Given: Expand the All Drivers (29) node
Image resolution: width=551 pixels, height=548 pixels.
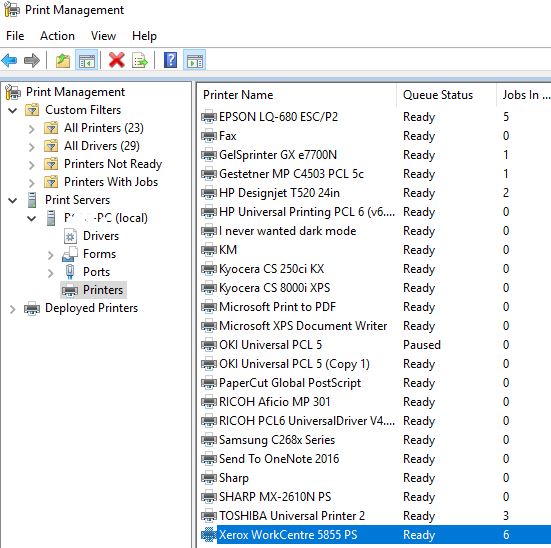Looking at the screenshot, I should 32,147.
